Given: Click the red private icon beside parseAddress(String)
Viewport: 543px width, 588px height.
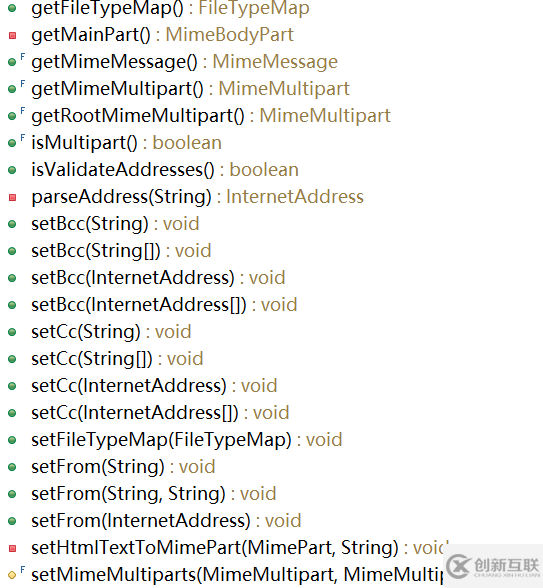Looking at the screenshot, I should [x=12, y=197].
